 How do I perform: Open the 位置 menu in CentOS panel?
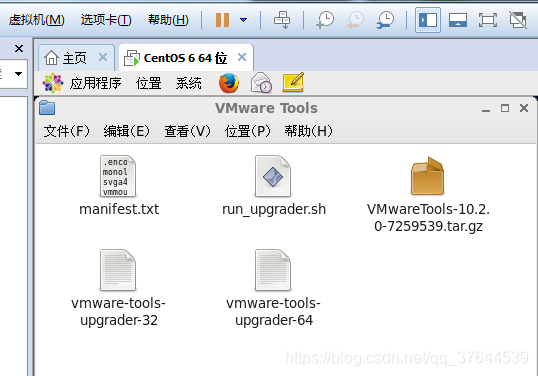click(149, 83)
